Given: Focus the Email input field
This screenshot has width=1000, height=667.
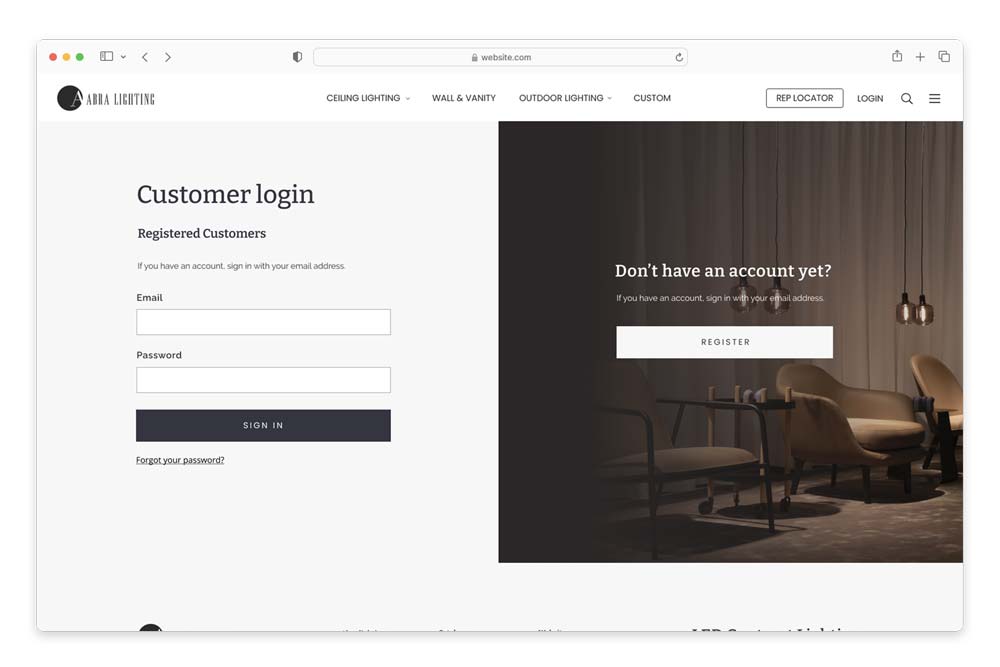Looking at the screenshot, I should pos(263,322).
